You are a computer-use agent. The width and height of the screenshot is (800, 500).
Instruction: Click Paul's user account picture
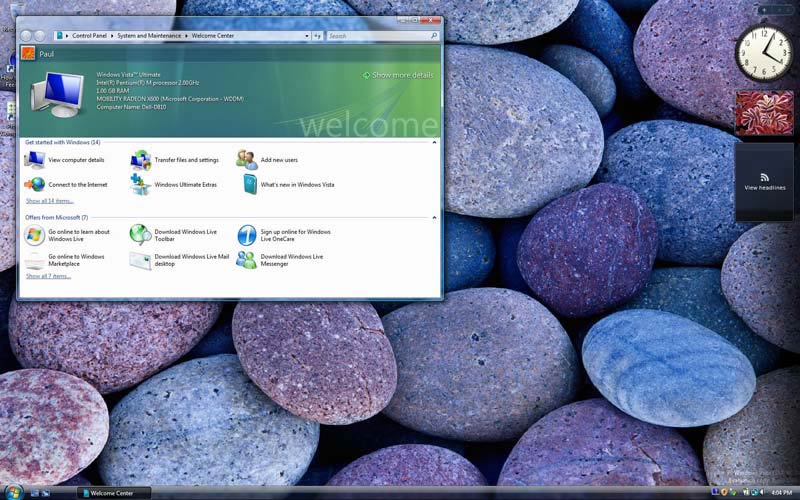pos(28,53)
